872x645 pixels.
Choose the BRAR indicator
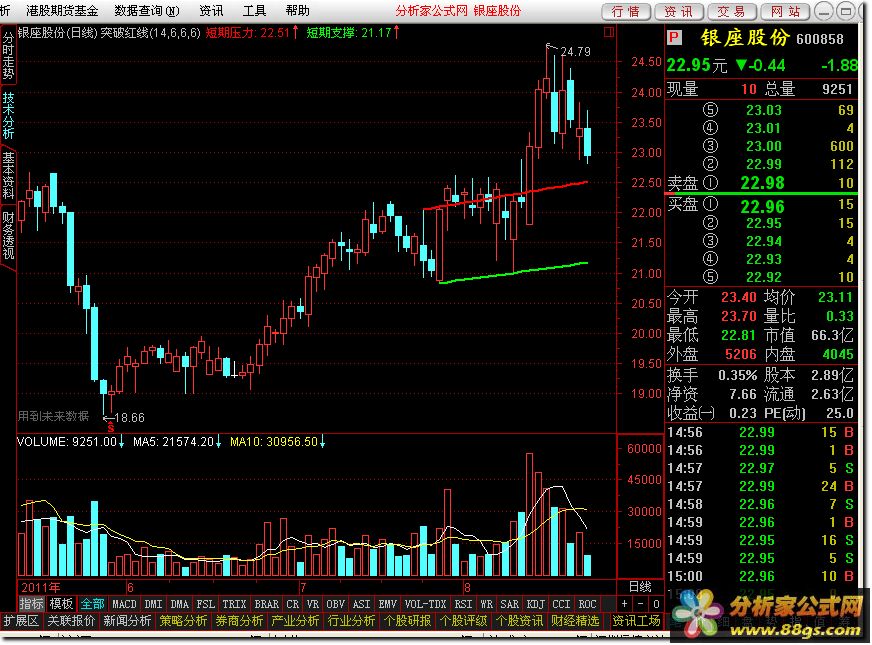[x=266, y=604]
